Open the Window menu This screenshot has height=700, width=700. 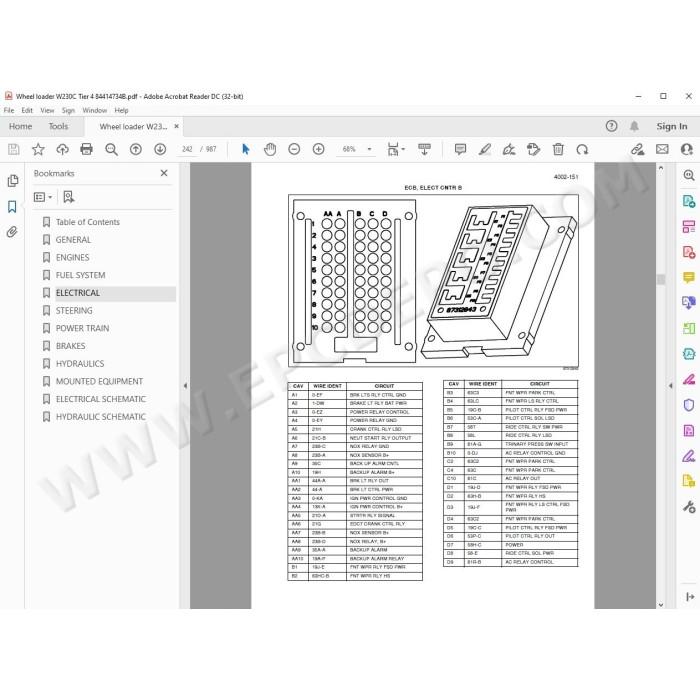(95, 110)
